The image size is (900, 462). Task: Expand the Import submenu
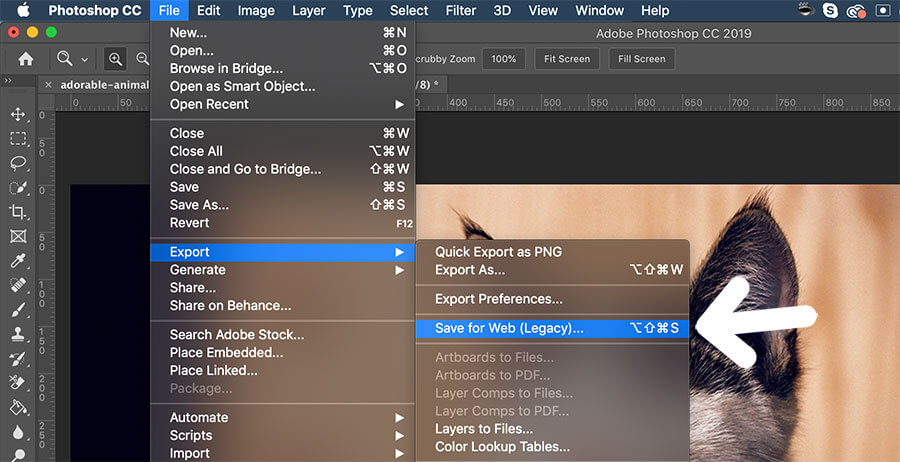(x=399, y=453)
